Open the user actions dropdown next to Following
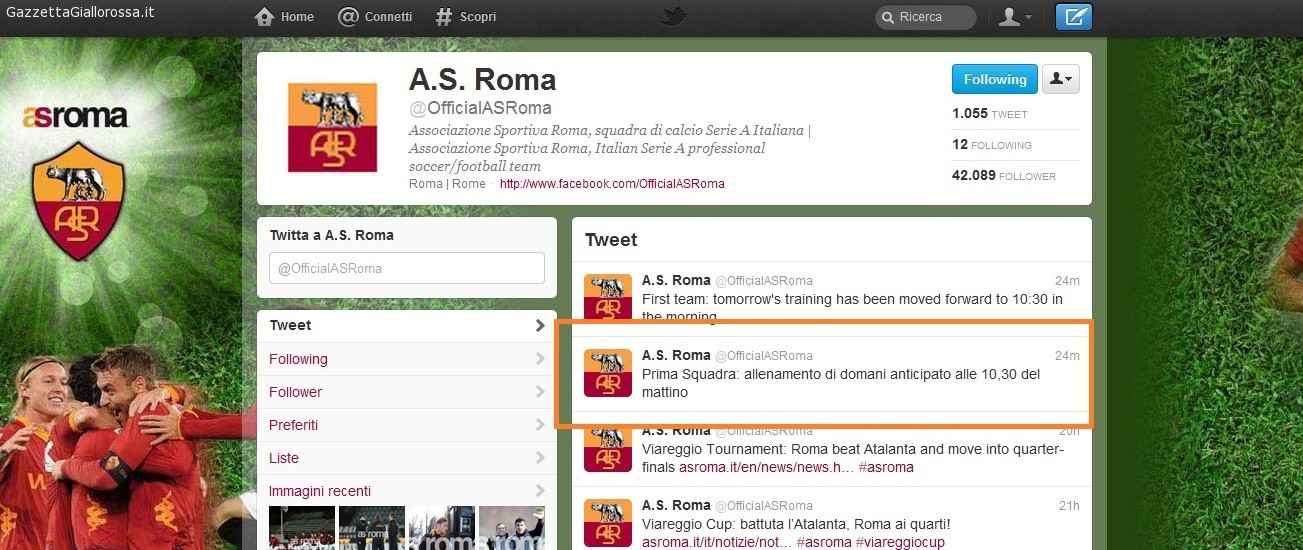 [x=1060, y=79]
